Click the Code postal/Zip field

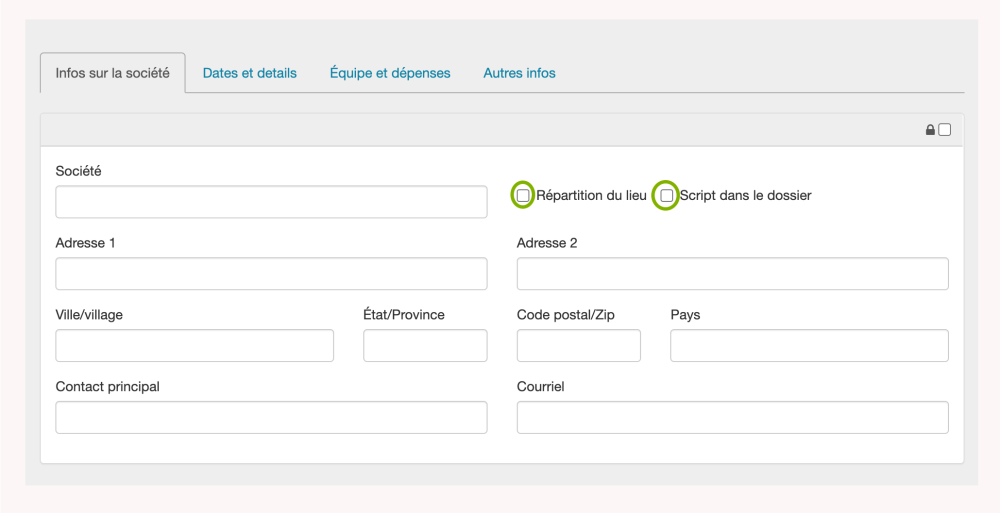click(x=578, y=346)
